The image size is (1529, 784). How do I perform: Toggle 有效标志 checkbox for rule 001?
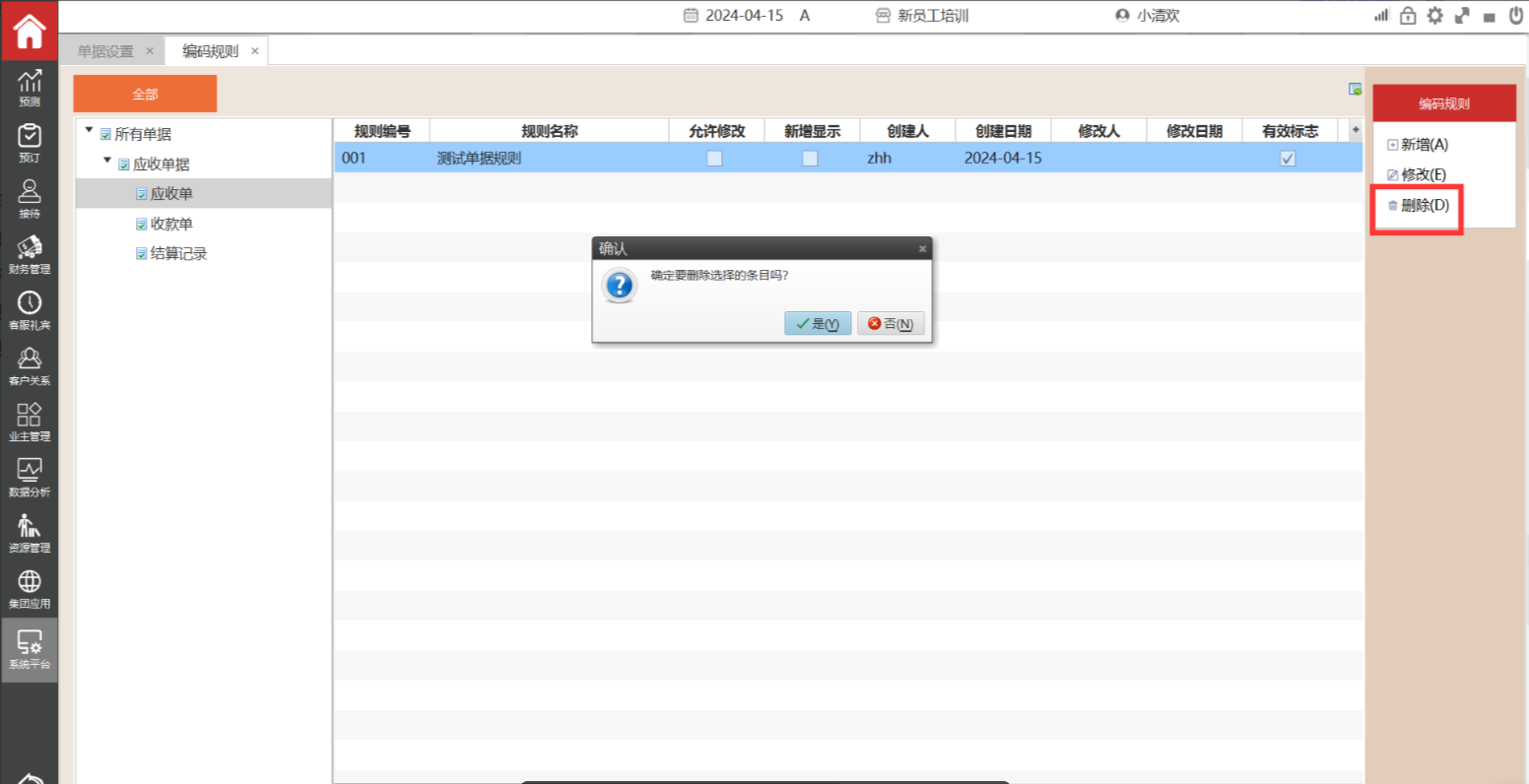pyautogui.click(x=1288, y=159)
